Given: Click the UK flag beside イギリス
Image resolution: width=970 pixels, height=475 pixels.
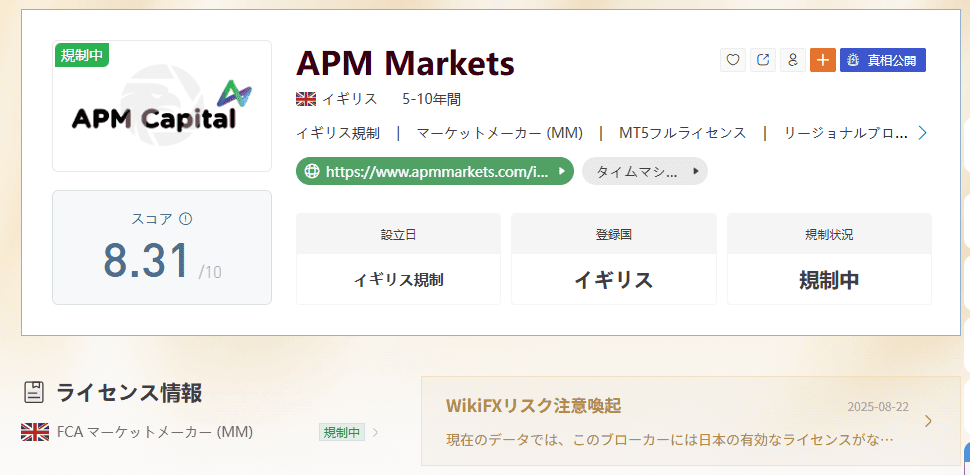Looking at the screenshot, I should pos(306,99).
